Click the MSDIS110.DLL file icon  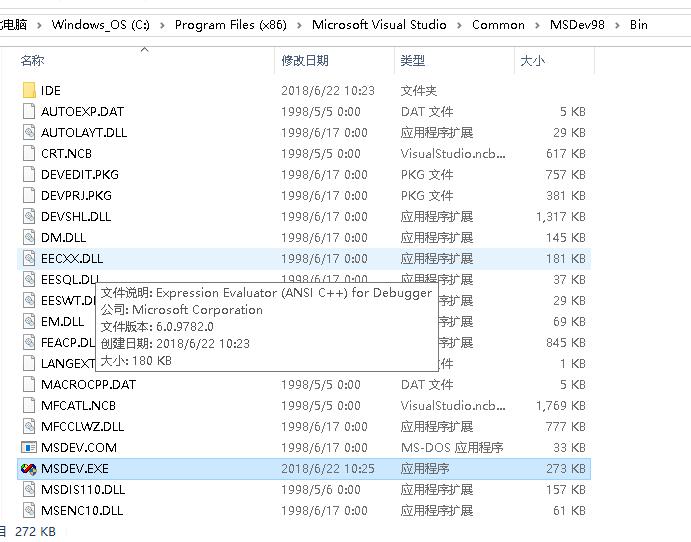pos(28,489)
